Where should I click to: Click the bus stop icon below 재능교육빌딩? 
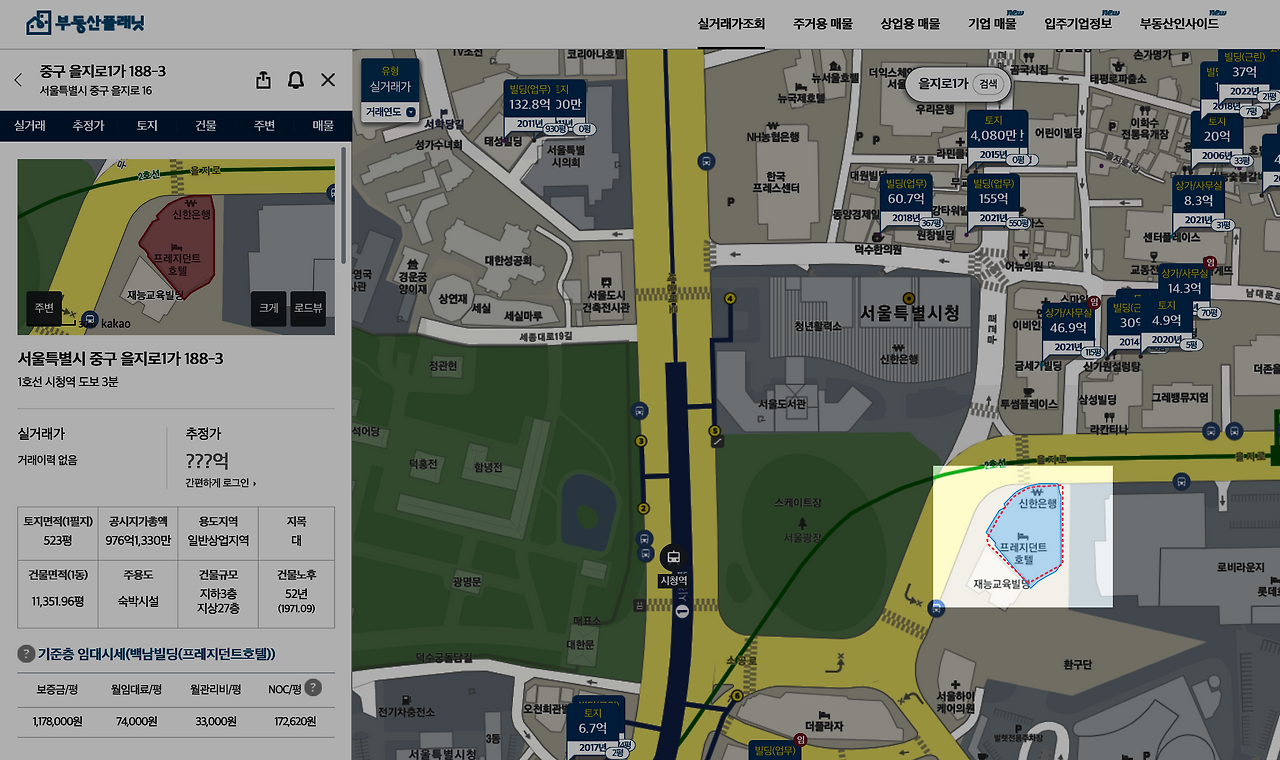936,608
